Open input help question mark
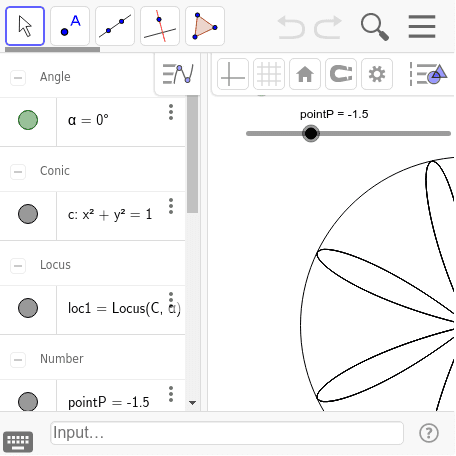The width and height of the screenshot is (456, 456). coord(429,433)
